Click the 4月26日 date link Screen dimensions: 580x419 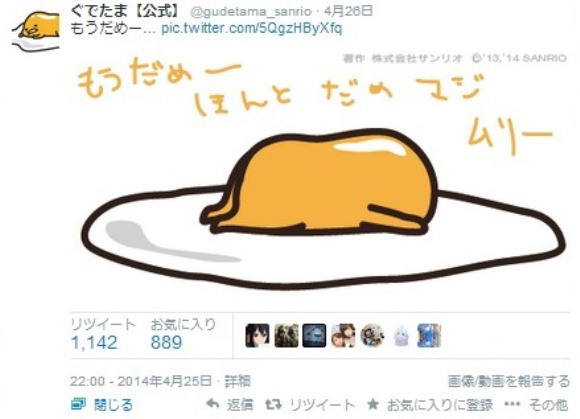(x=348, y=11)
